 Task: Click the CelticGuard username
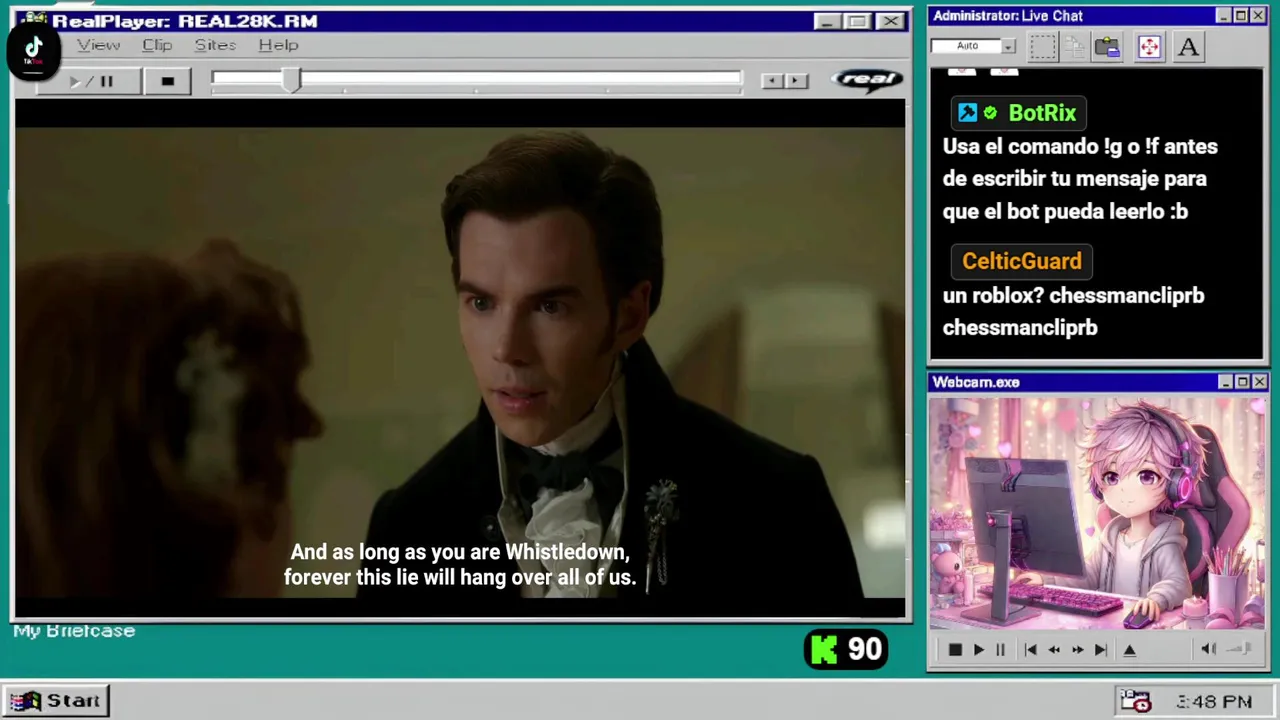click(x=1021, y=261)
